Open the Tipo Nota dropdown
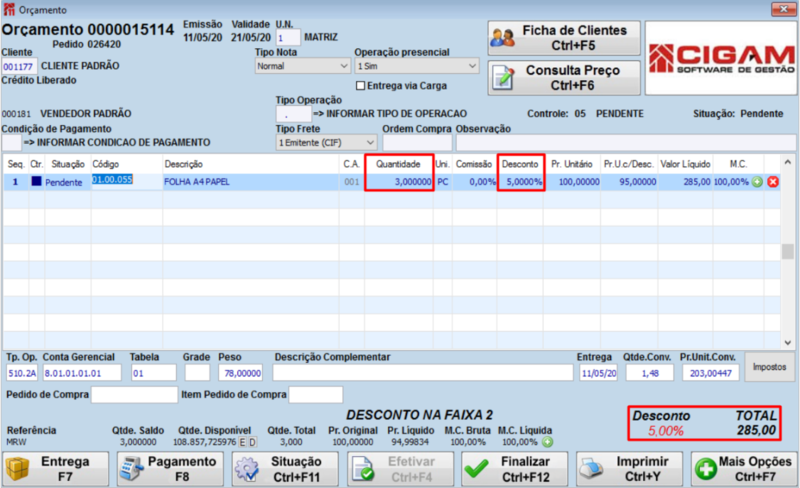 coord(303,66)
